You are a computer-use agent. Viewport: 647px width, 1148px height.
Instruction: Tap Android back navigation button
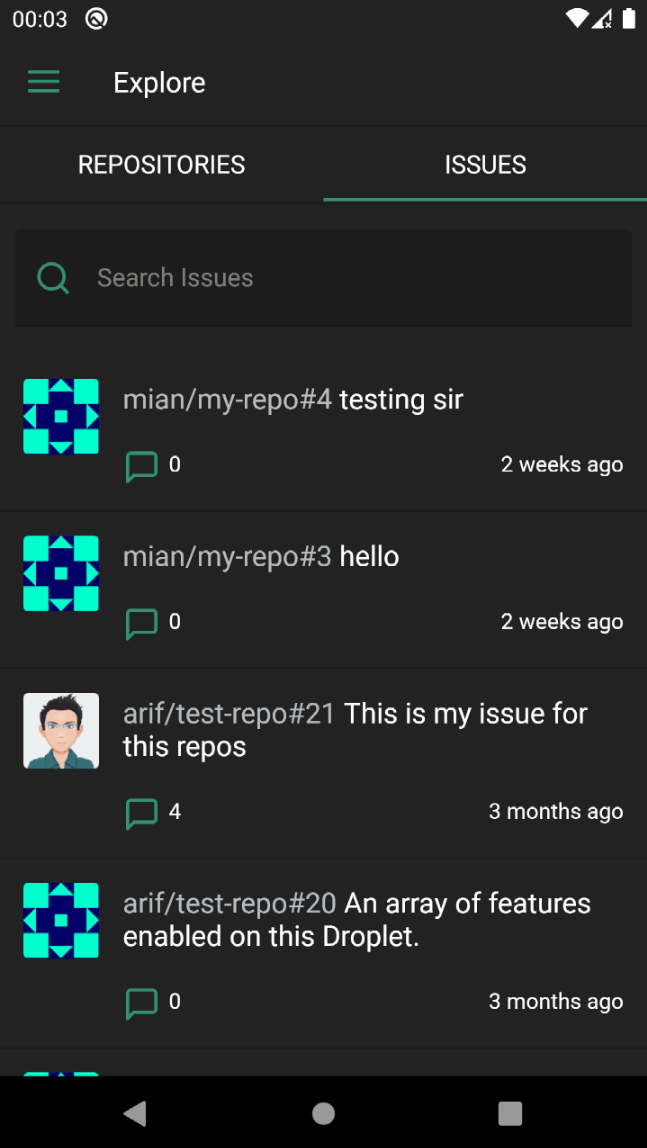pos(135,1113)
